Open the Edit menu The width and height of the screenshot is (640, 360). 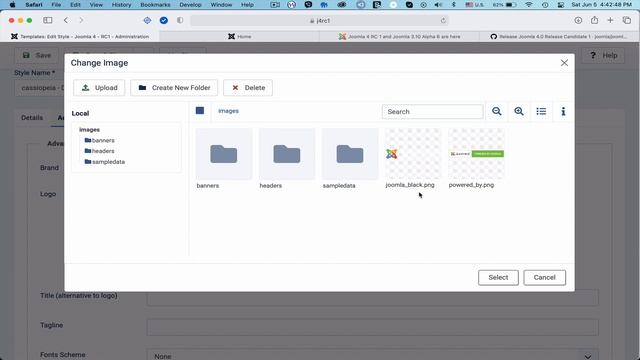(x=75, y=4)
